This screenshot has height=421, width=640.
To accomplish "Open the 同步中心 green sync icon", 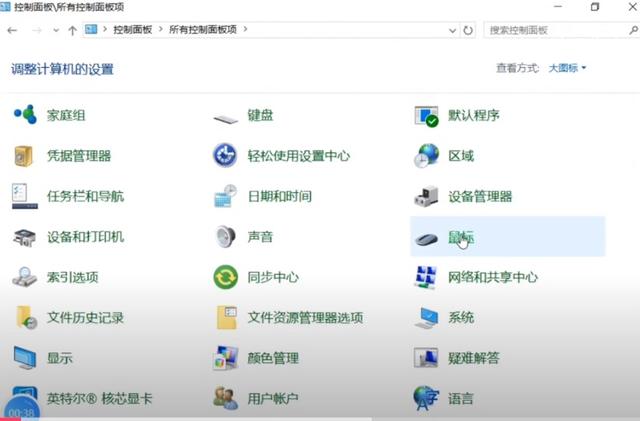I will pos(225,277).
